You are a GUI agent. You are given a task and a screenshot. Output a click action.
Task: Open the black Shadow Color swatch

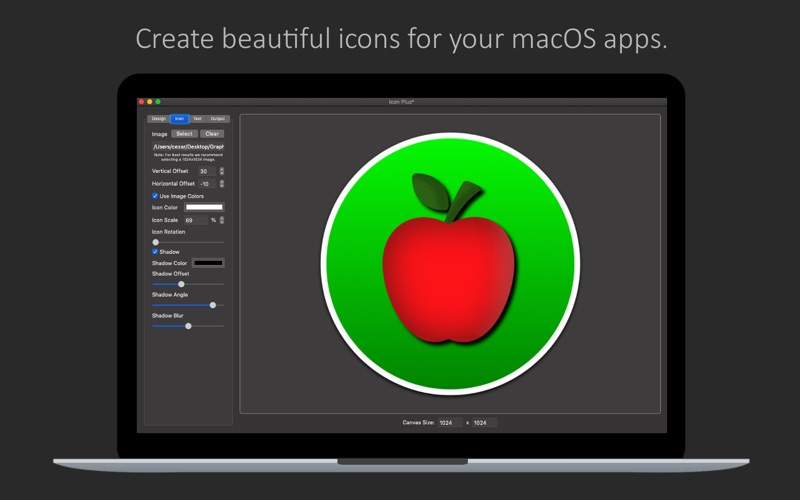(208, 263)
